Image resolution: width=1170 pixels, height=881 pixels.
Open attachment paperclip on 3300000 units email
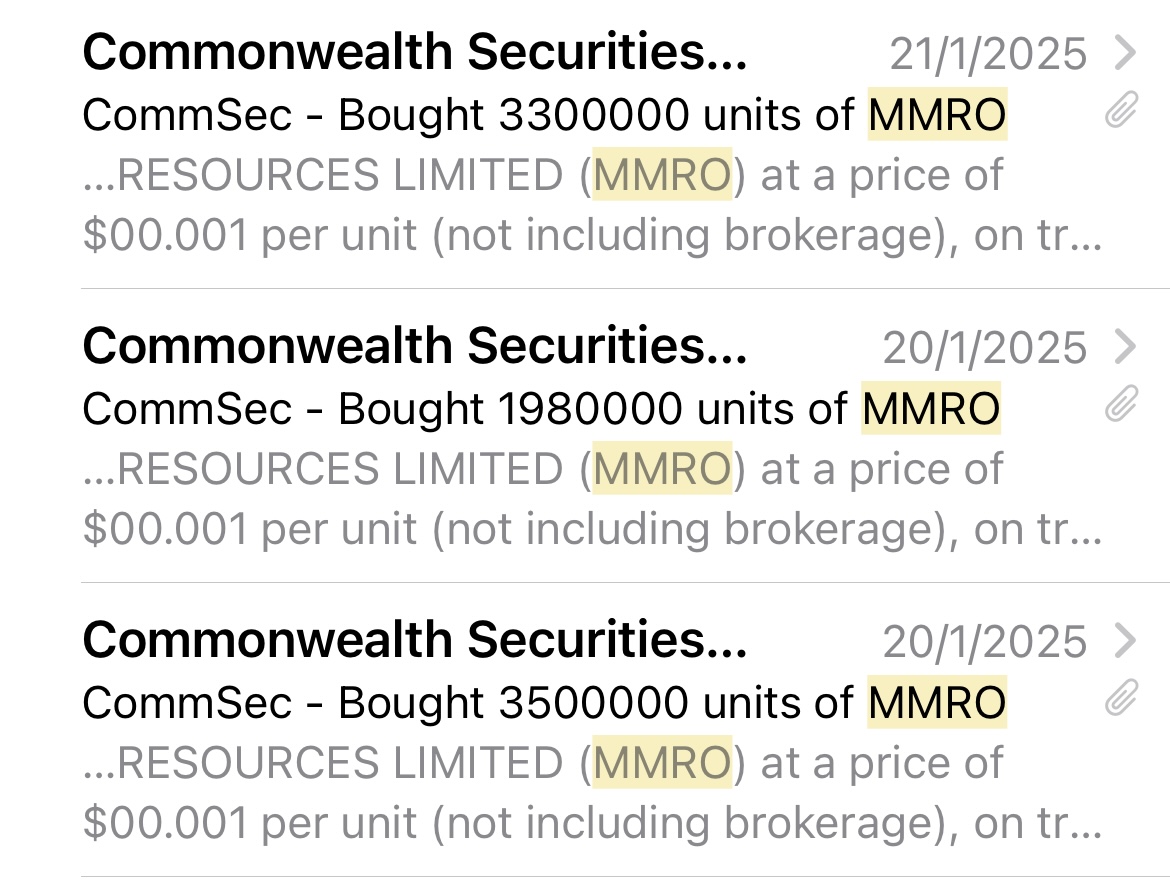tap(1121, 110)
